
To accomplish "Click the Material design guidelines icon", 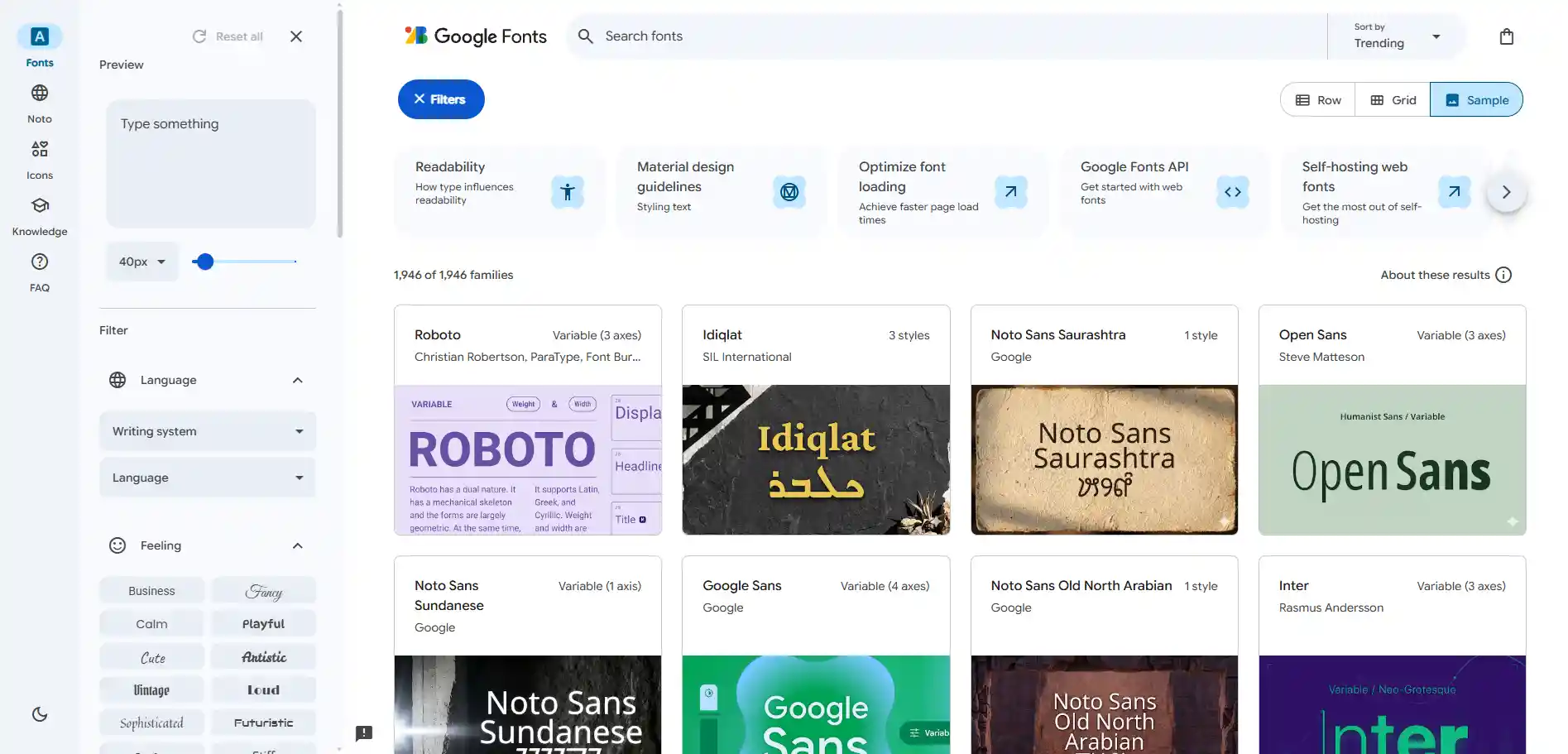I will tap(789, 192).
